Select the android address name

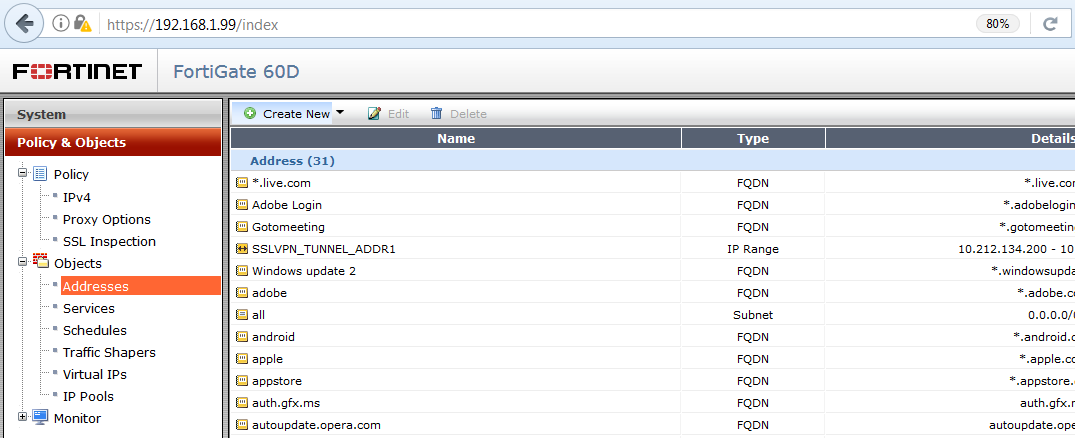click(273, 337)
